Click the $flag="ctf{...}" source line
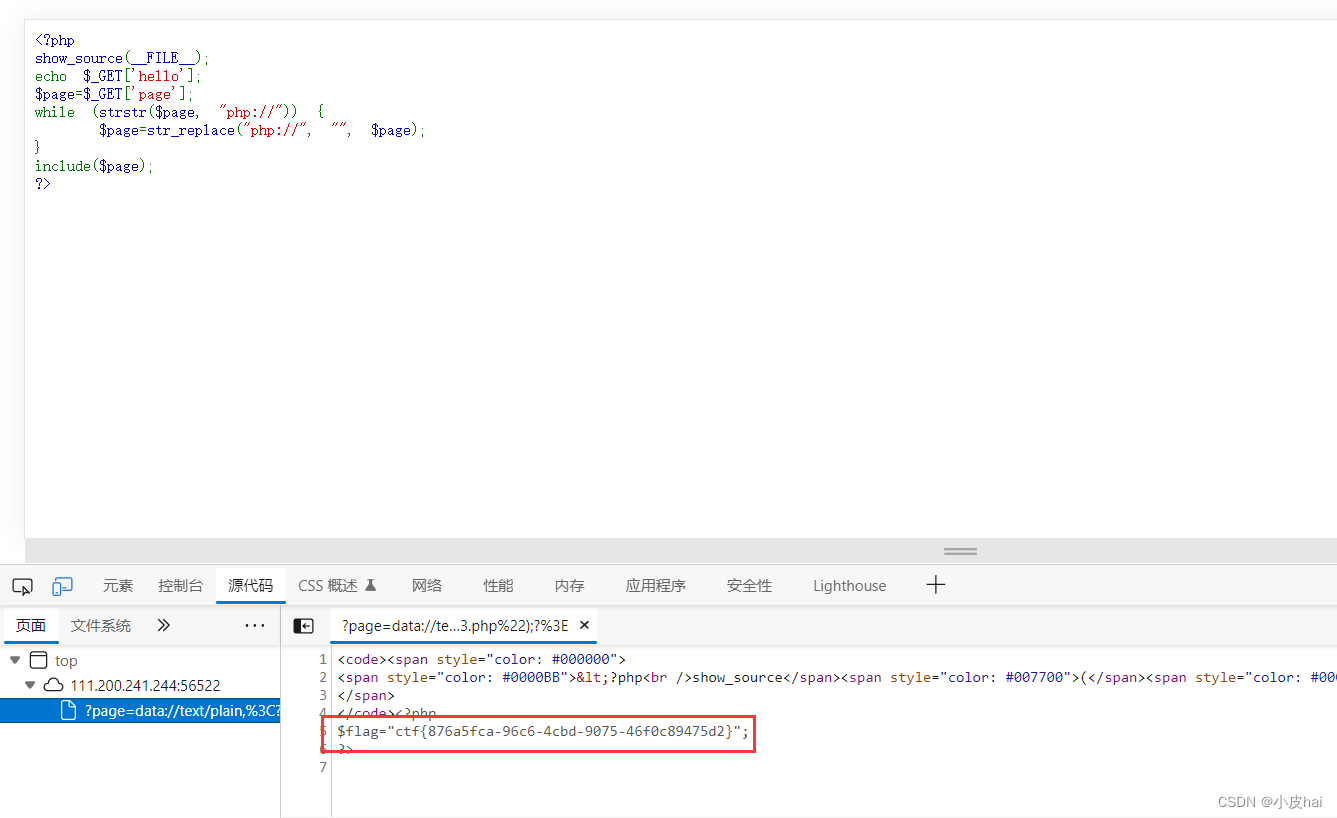Screen dimensions: 1337x818 coord(543,731)
